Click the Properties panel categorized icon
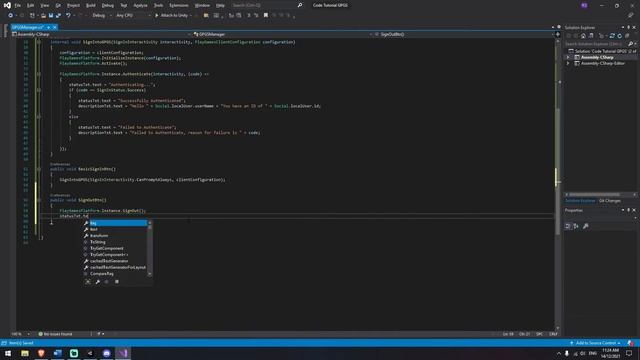 568,226
